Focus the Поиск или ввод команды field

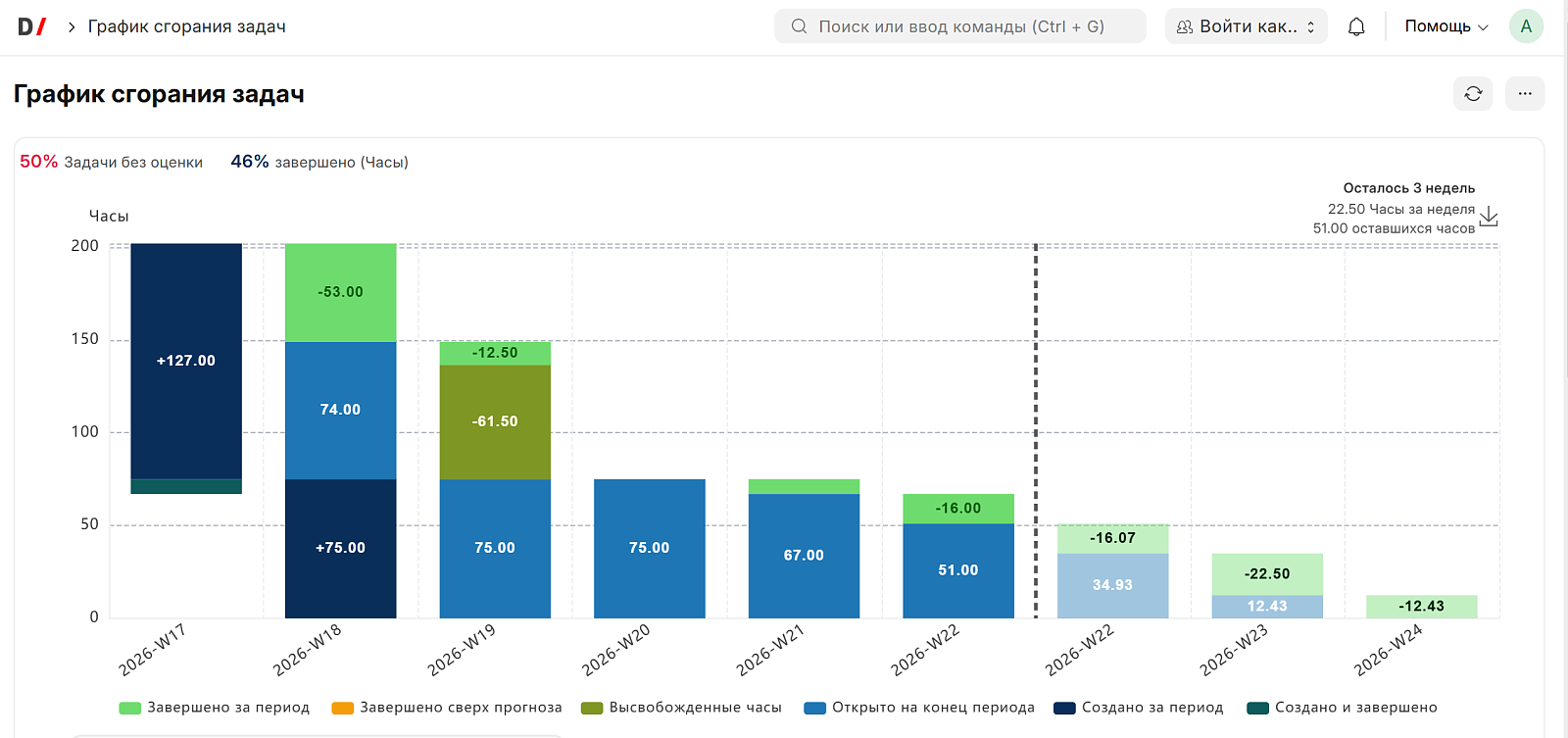[x=959, y=26]
